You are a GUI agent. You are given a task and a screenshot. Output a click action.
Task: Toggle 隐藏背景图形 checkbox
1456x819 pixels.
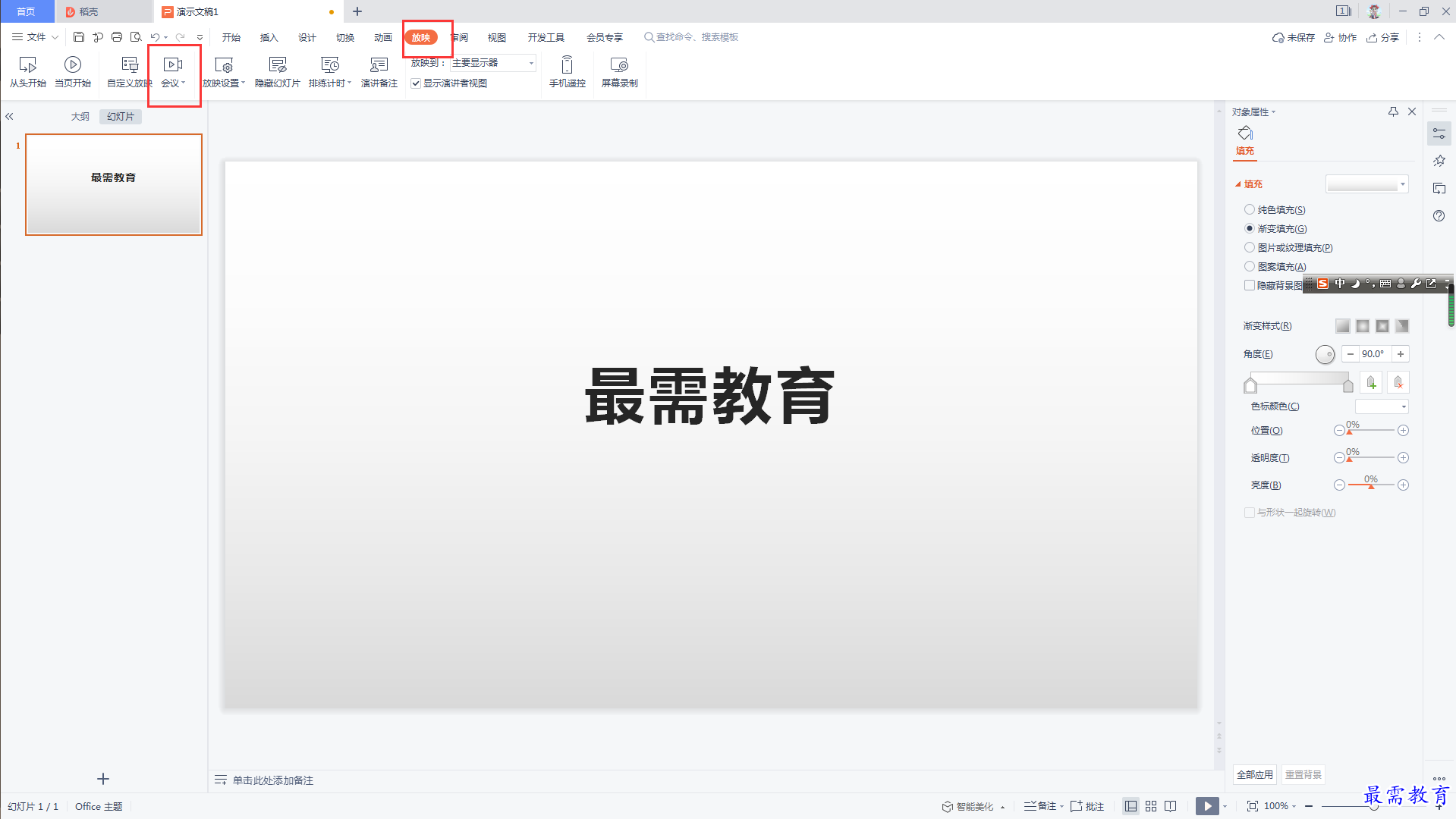(1250, 285)
